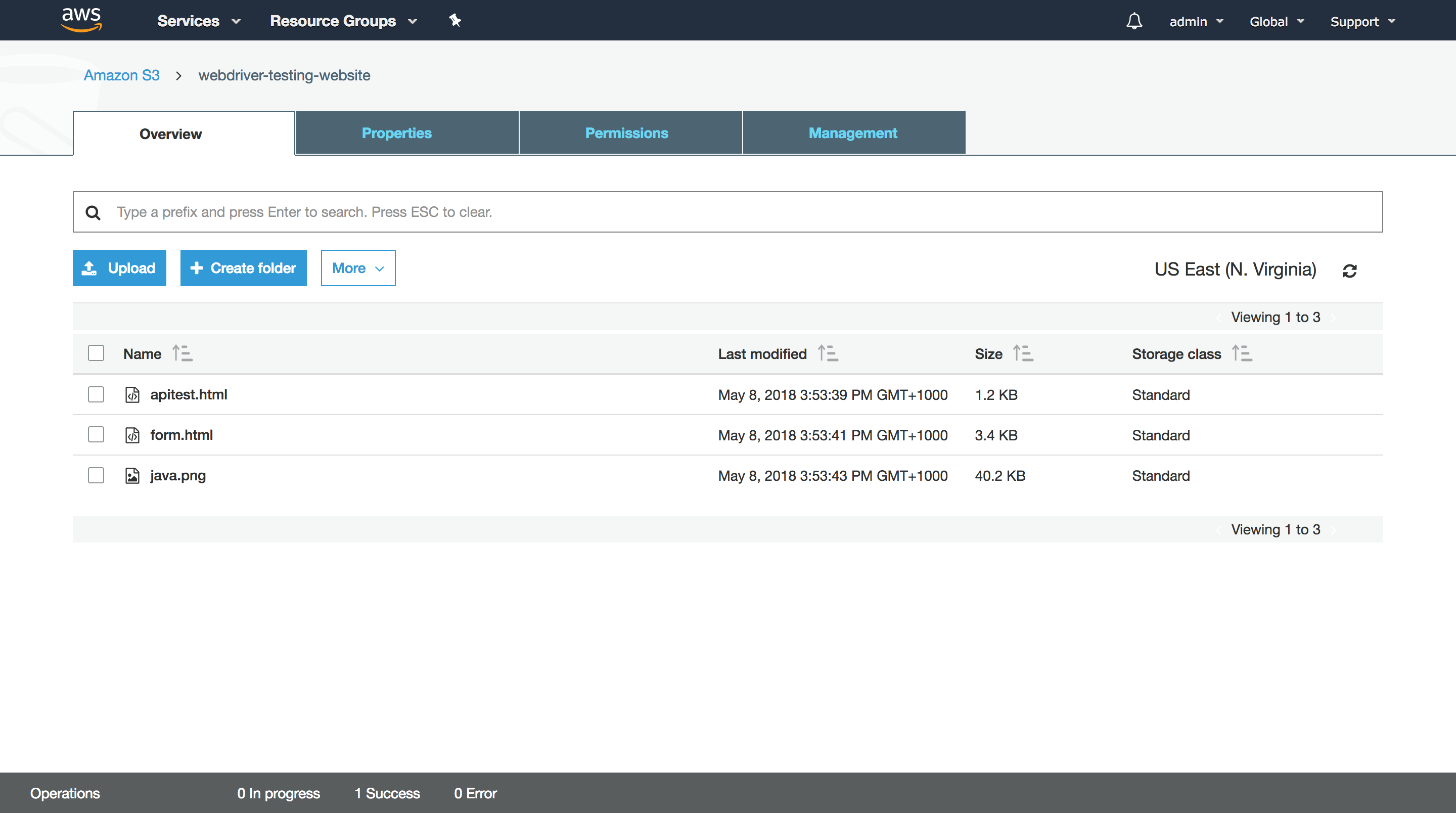Screen dimensions: 1456x813
Task: Sort by the Last modified column icon
Action: click(x=828, y=353)
